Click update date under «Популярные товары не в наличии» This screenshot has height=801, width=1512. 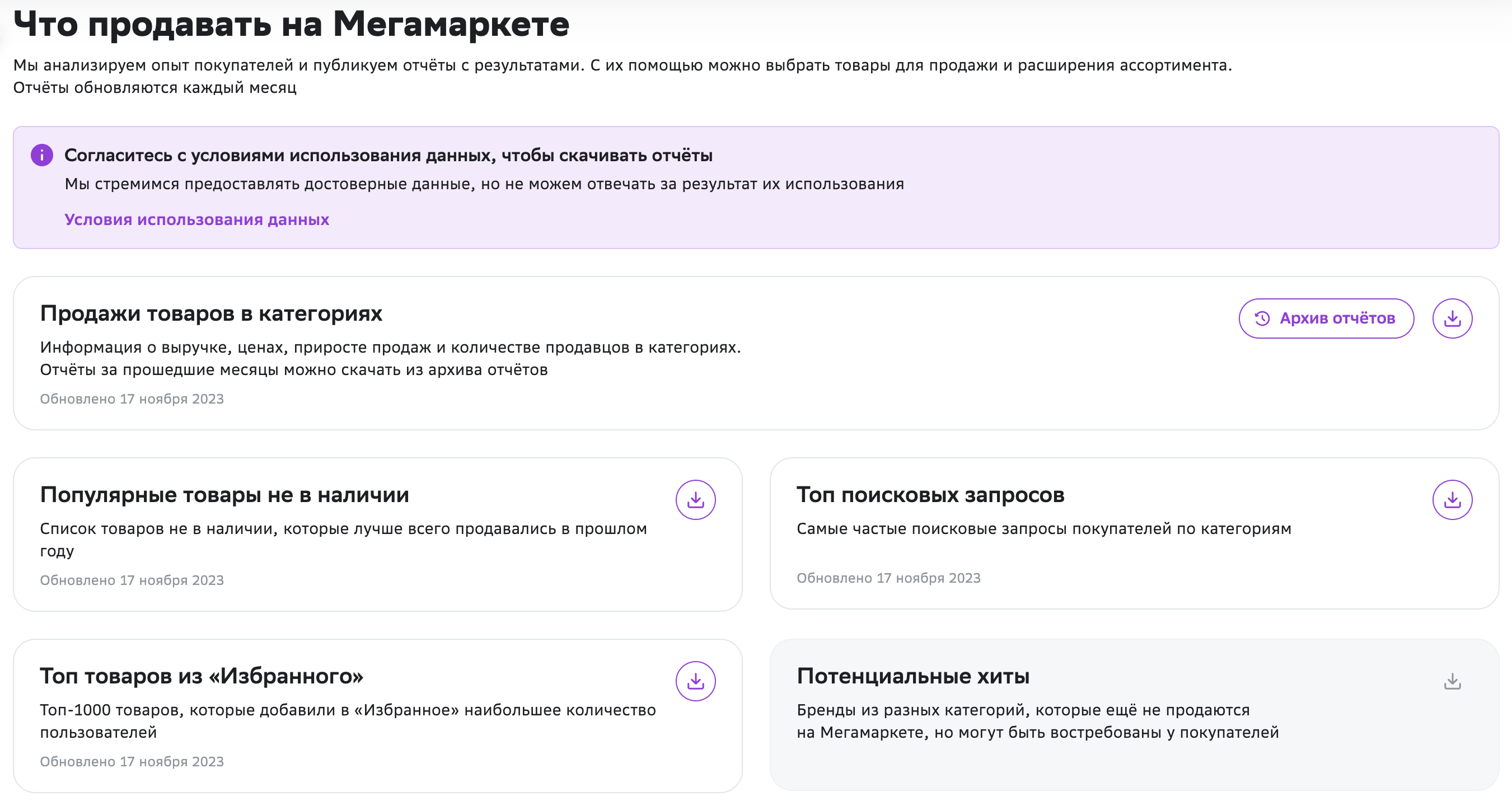coord(132,580)
